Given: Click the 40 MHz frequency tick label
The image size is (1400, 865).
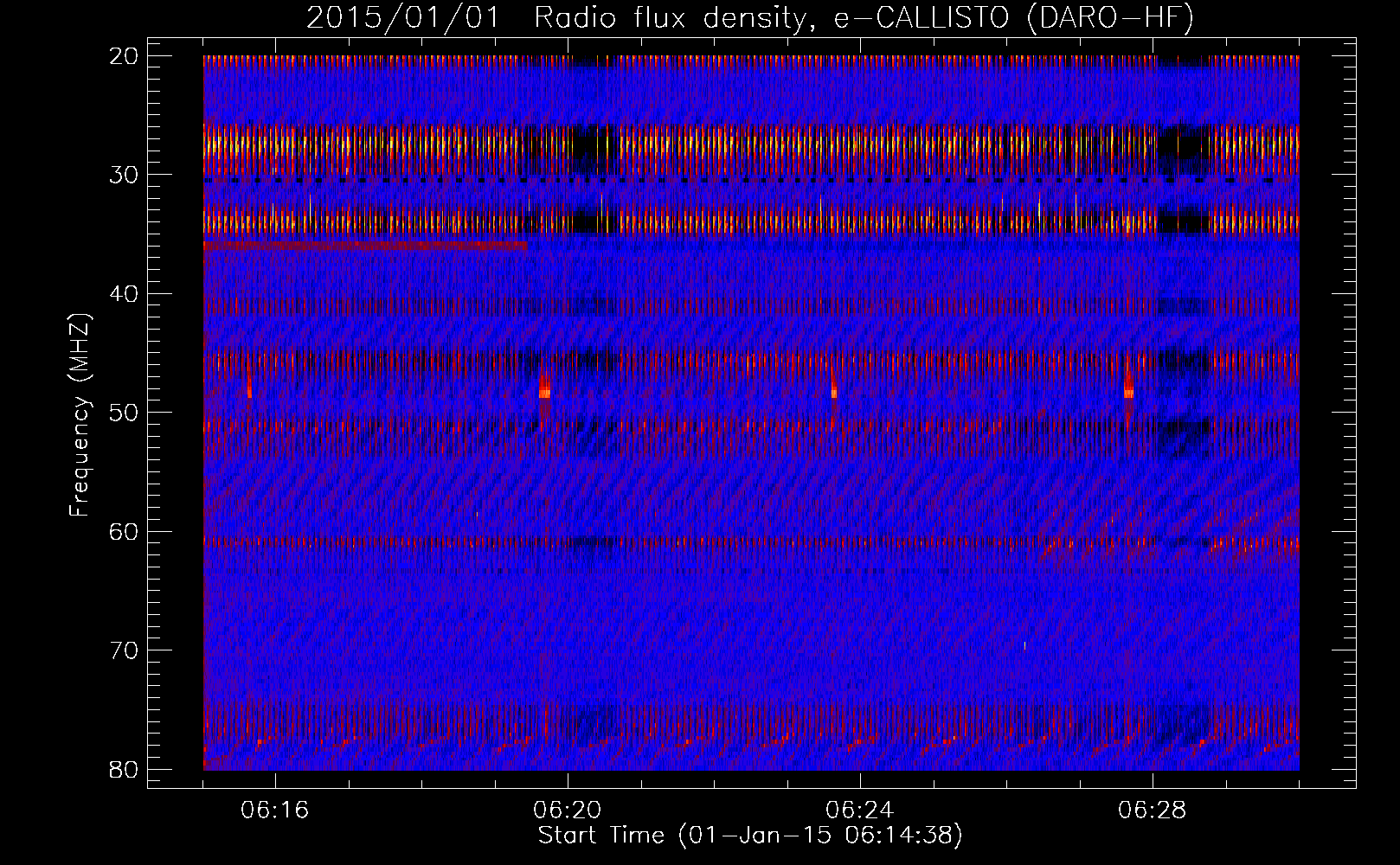Looking at the screenshot, I should (125, 294).
